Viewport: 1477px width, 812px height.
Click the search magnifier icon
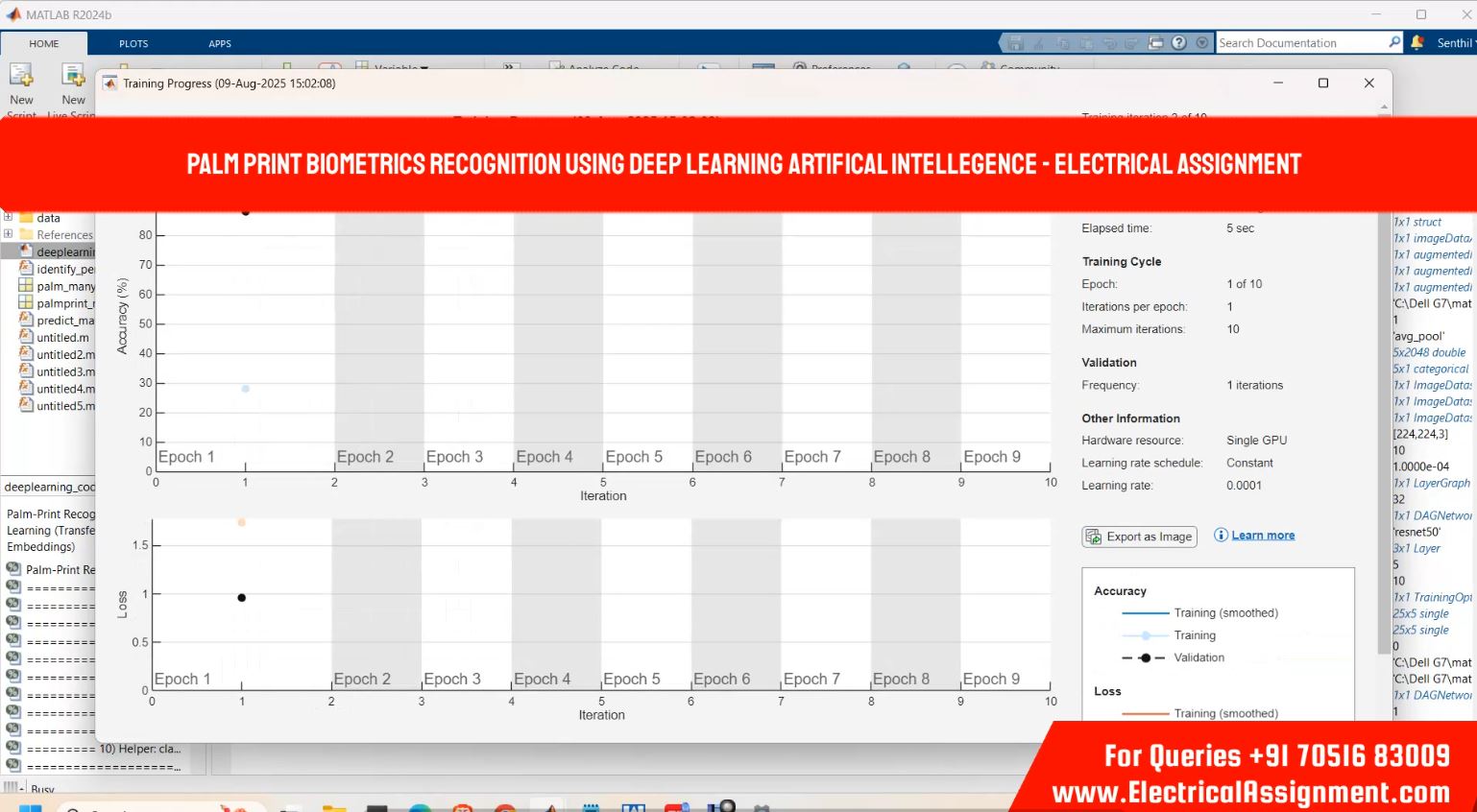1394,42
